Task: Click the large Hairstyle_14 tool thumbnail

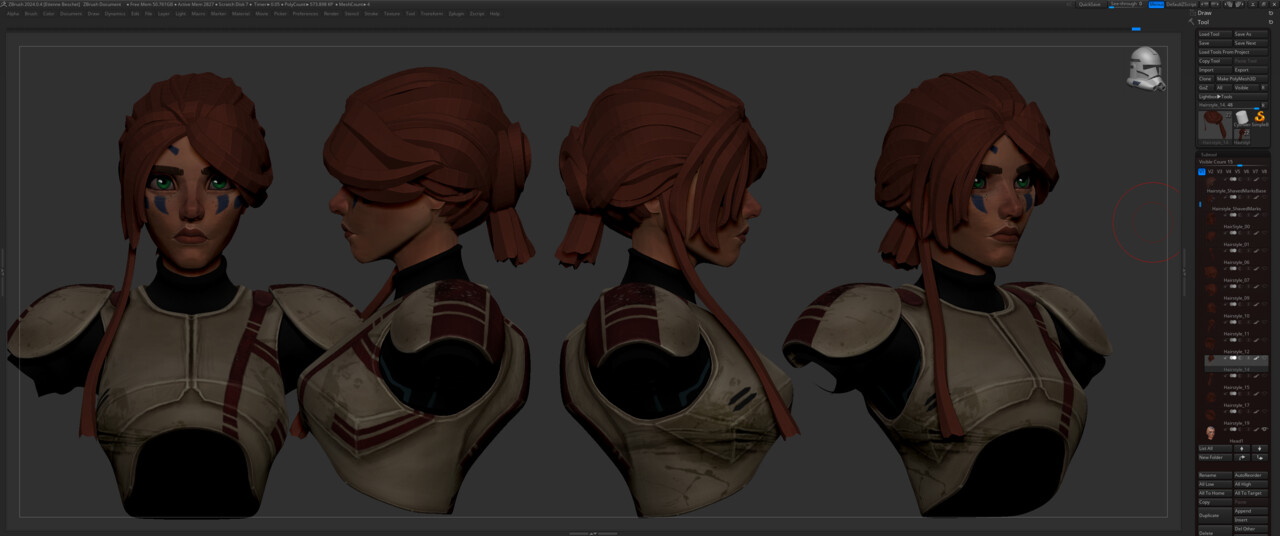Action: point(1215,128)
